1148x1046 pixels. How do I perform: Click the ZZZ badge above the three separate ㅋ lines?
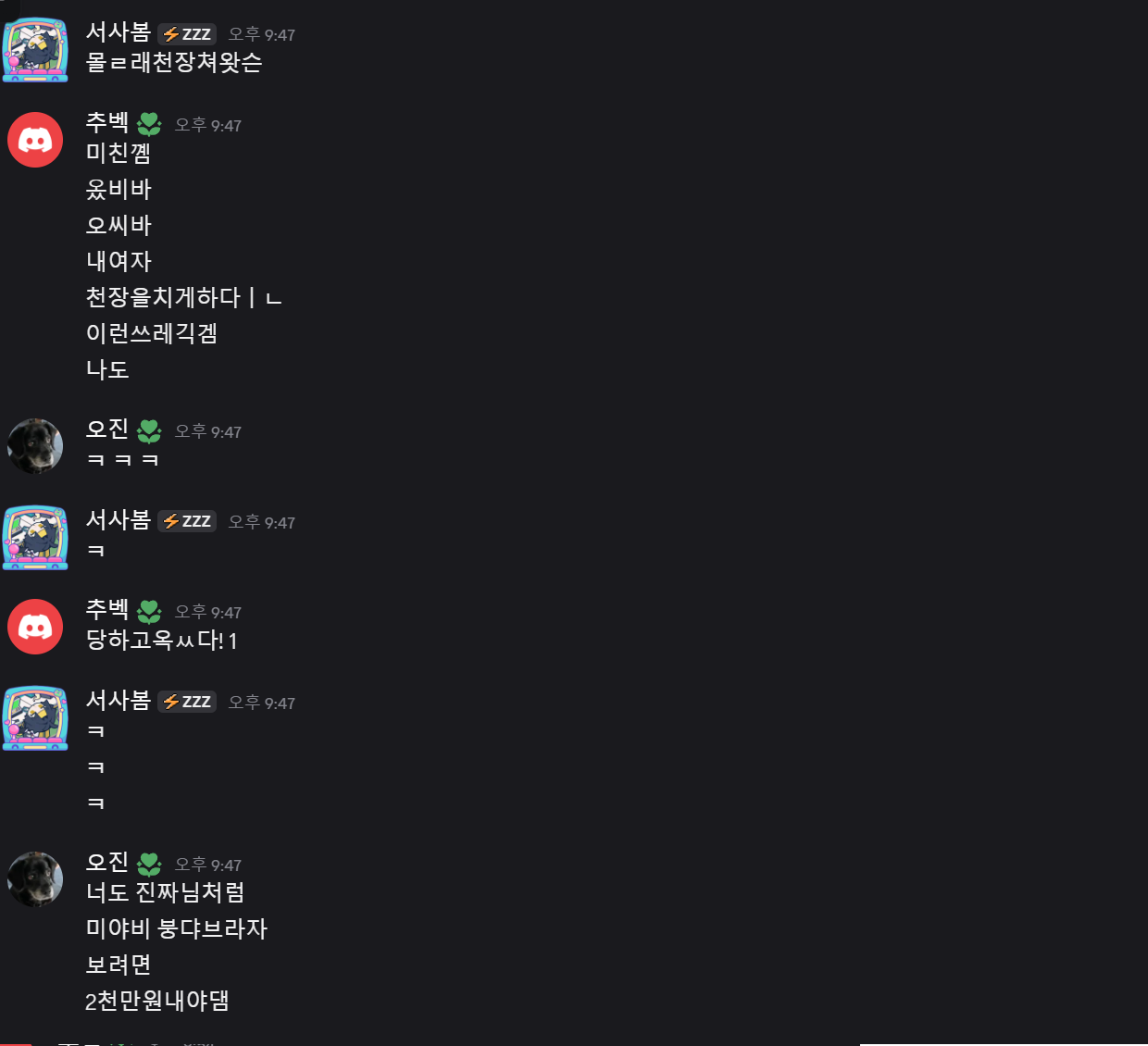[187, 702]
